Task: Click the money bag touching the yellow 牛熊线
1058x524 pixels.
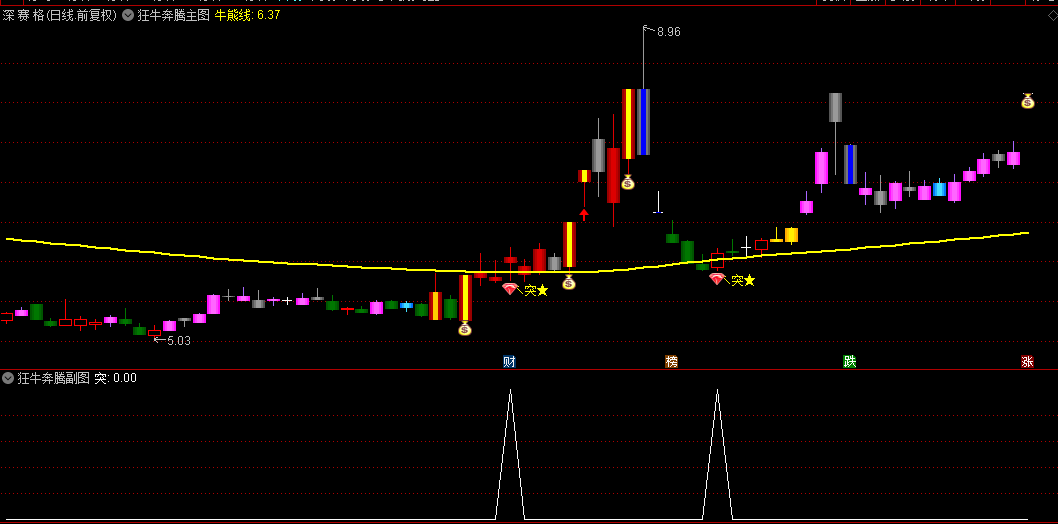Action: point(569,282)
